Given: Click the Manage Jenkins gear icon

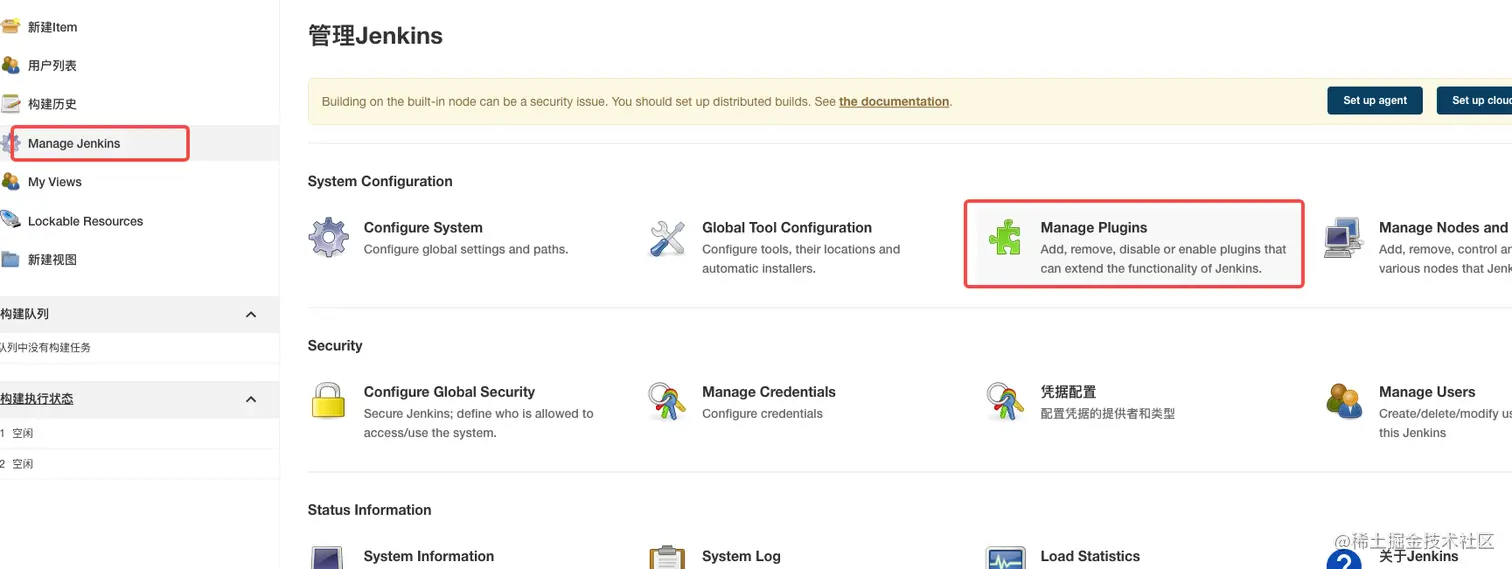Looking at the screenshot, I should tap(10, 143).
